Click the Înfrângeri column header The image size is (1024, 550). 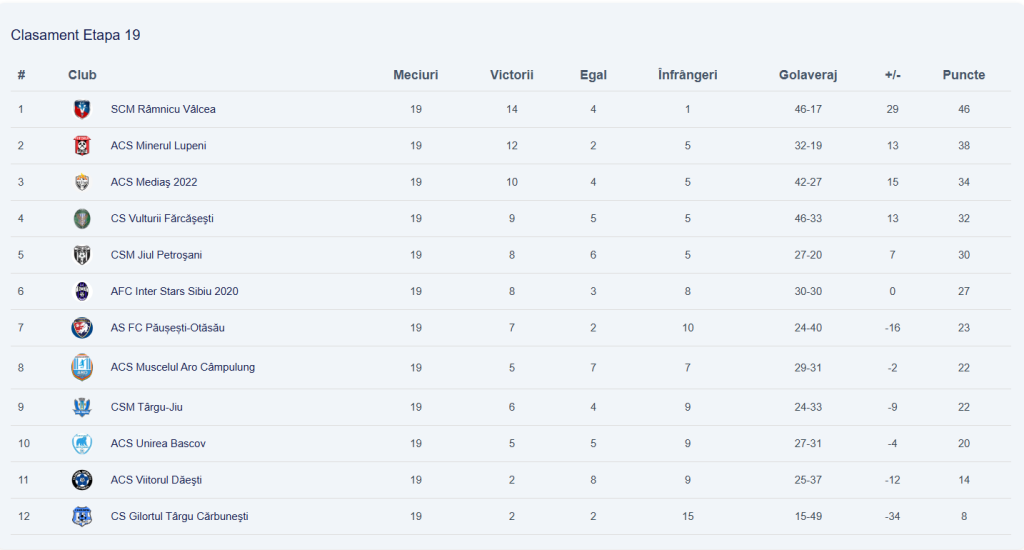click(688, 75)
